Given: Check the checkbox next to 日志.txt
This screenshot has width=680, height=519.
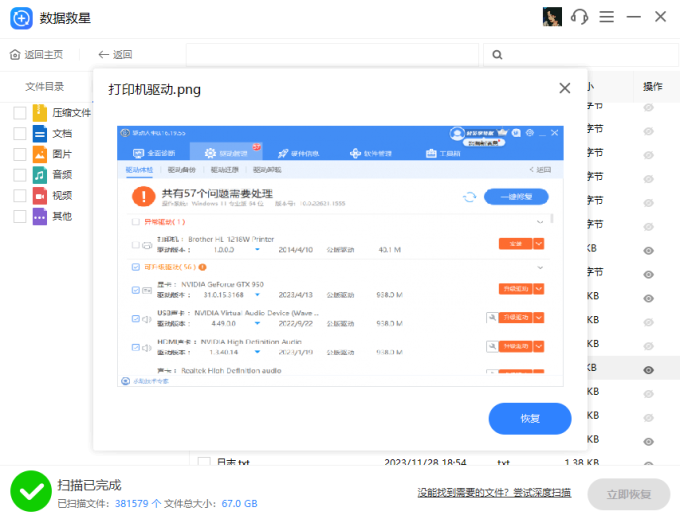Looking at the screenshot, I should coord(204,461).
